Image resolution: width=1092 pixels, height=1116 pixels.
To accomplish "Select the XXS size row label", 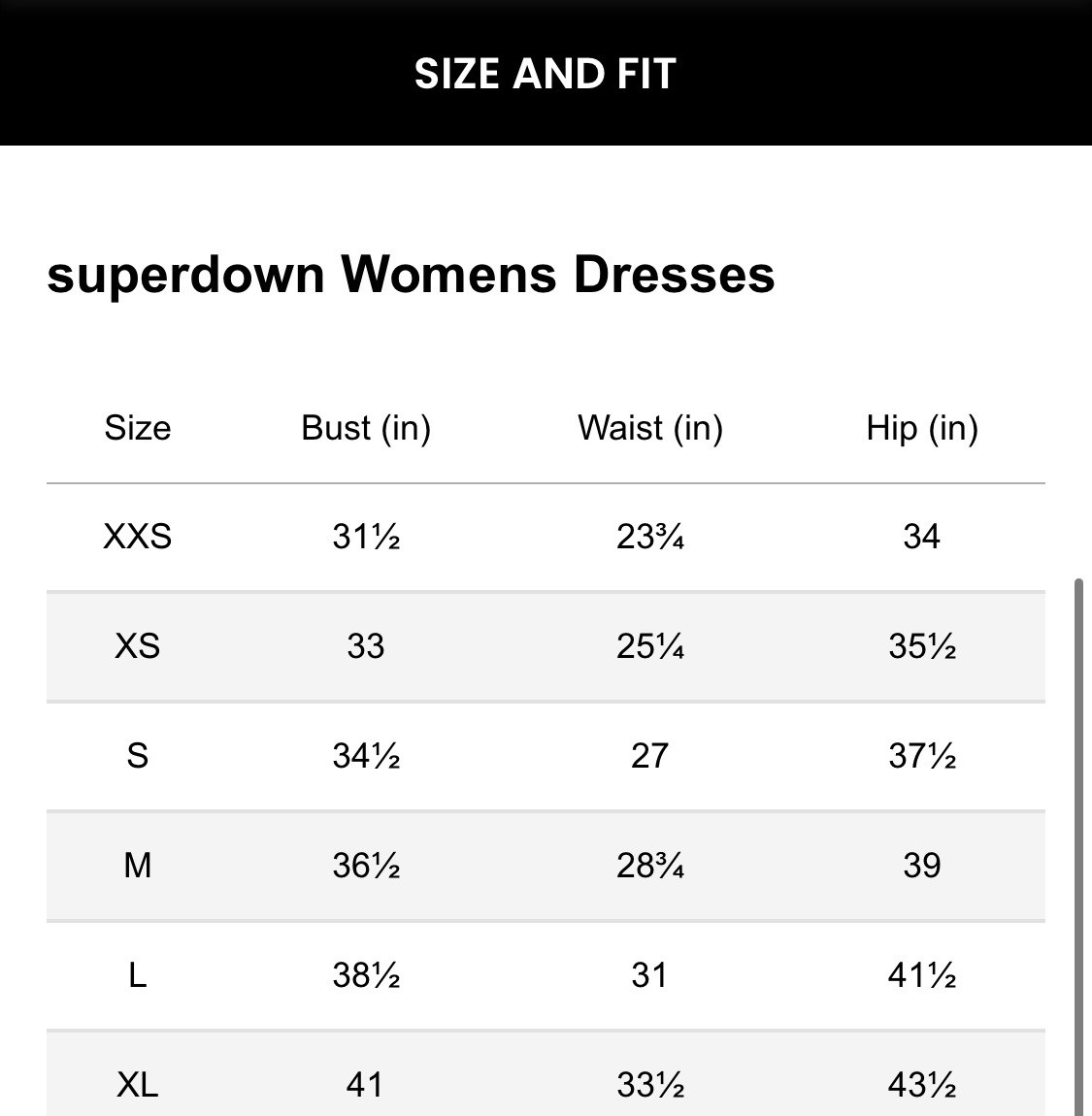I will [x=138, y=537].
